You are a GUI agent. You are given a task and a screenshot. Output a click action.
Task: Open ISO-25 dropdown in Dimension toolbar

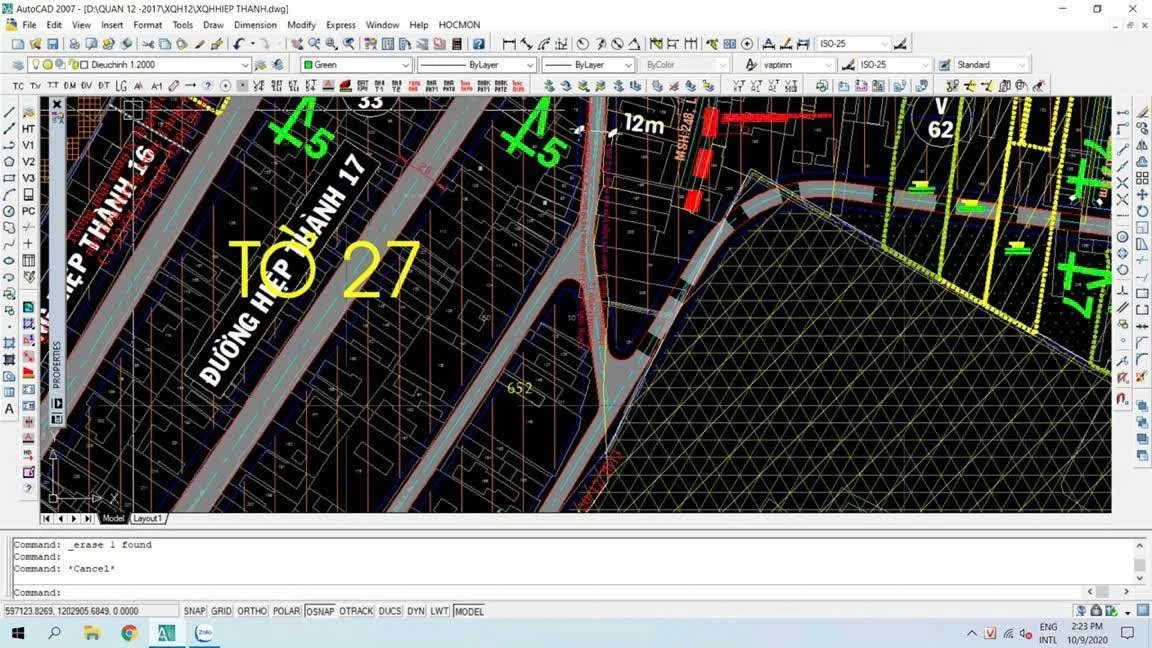854,44
